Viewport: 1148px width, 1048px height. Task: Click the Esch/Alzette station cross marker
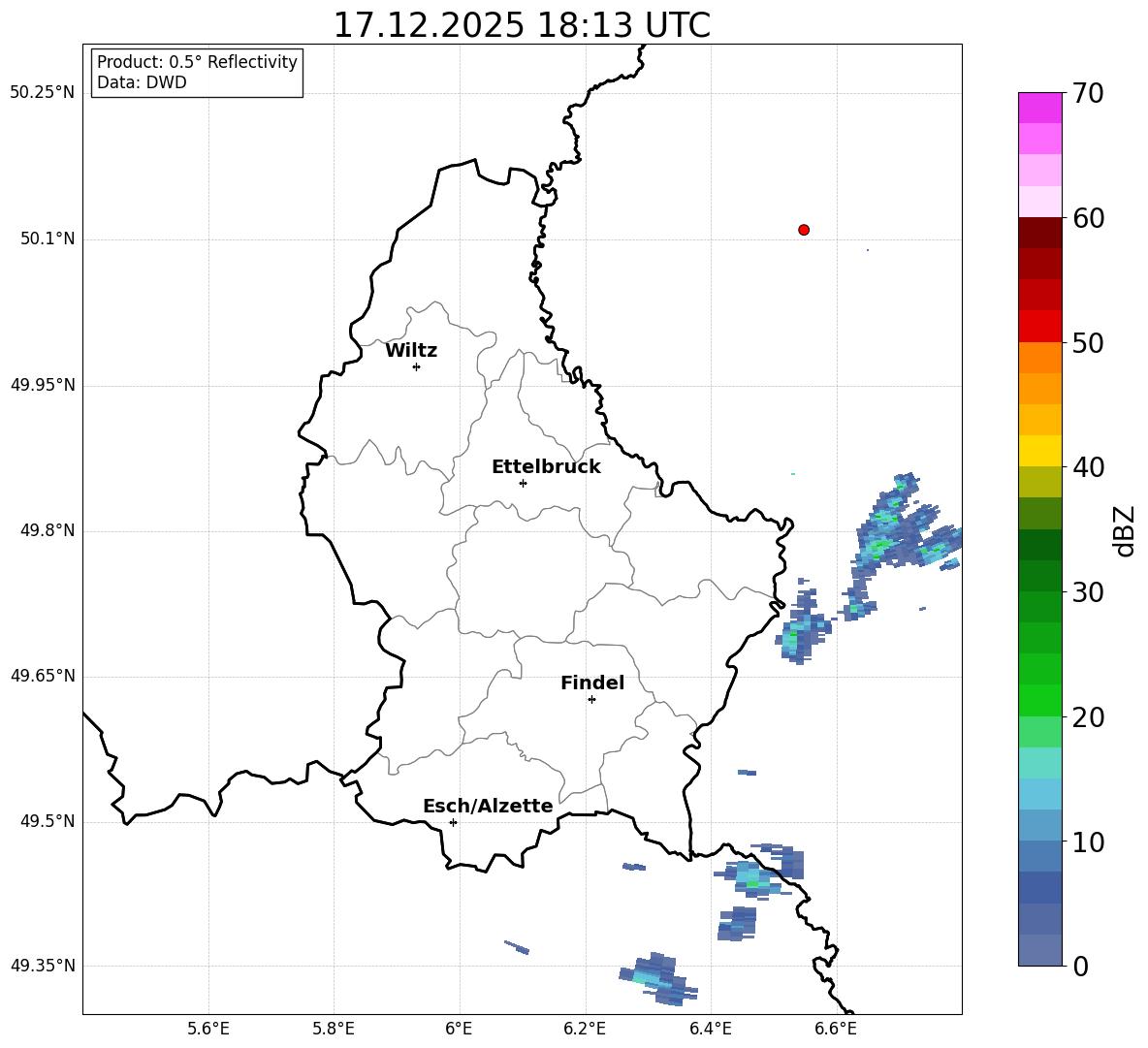pyautogui.click(x=453, y=822)
